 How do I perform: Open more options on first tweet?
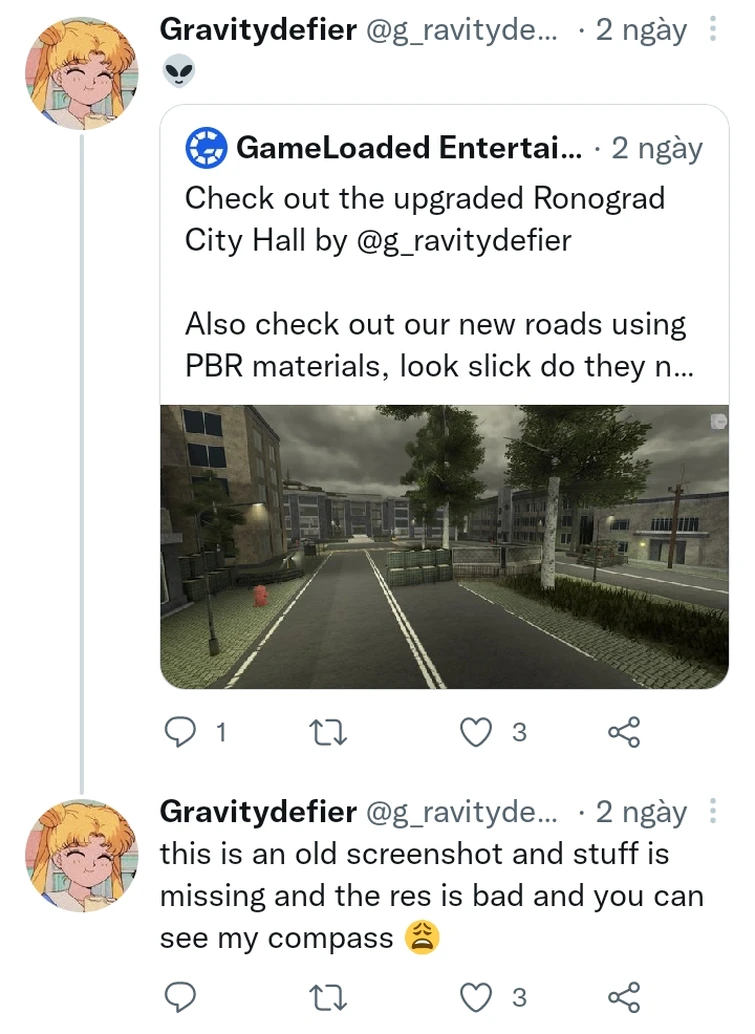click(712, 29)
